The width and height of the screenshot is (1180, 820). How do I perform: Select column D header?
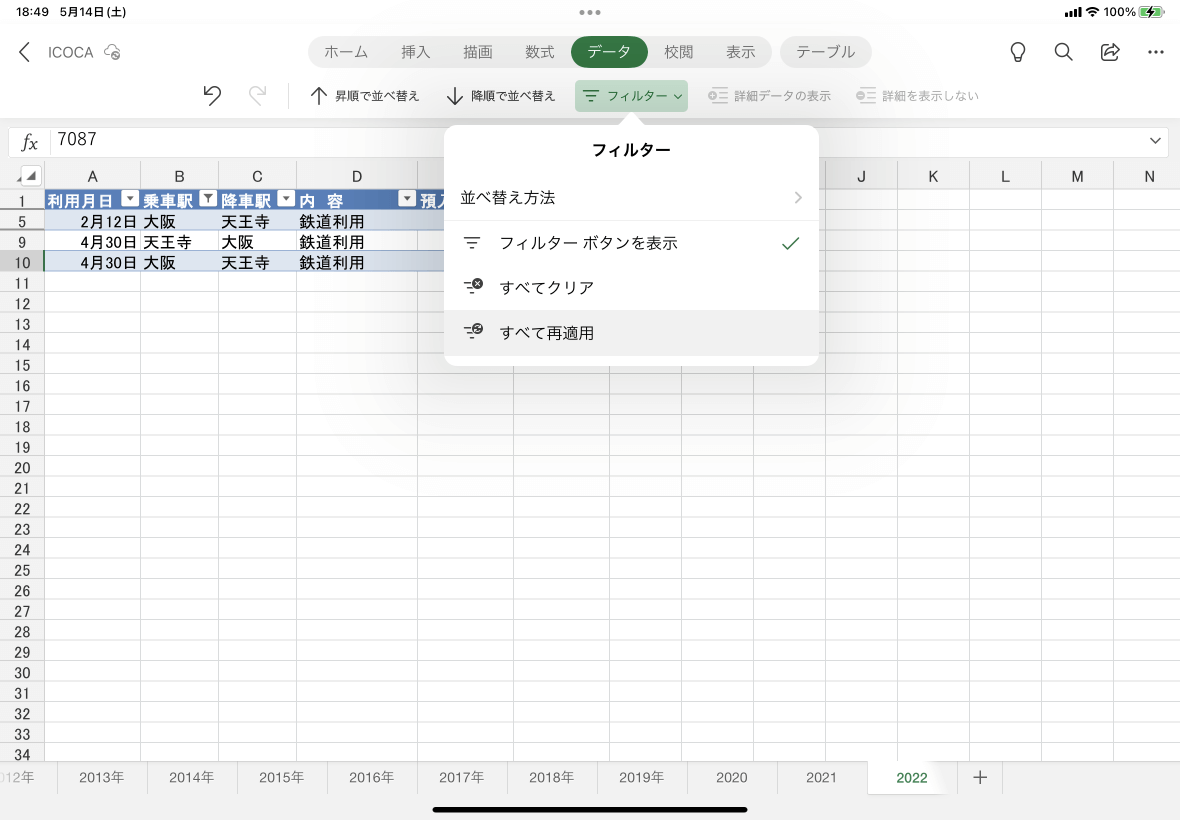tap(357, 176)
